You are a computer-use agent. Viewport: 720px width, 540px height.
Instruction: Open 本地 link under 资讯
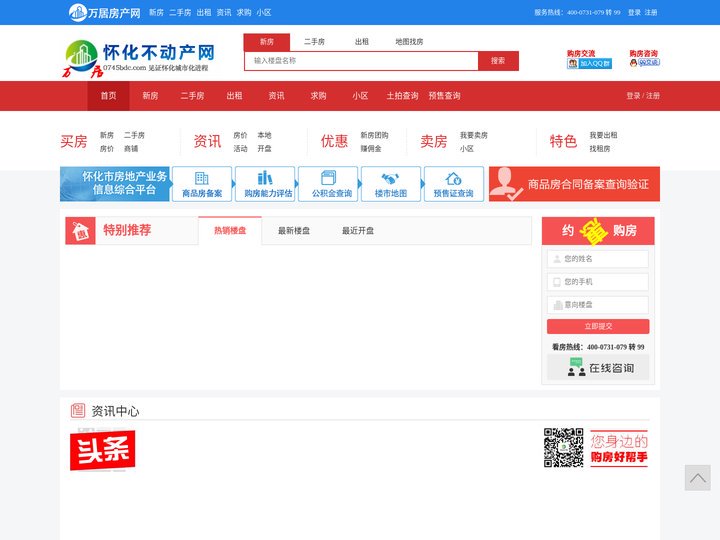[264, 135]
